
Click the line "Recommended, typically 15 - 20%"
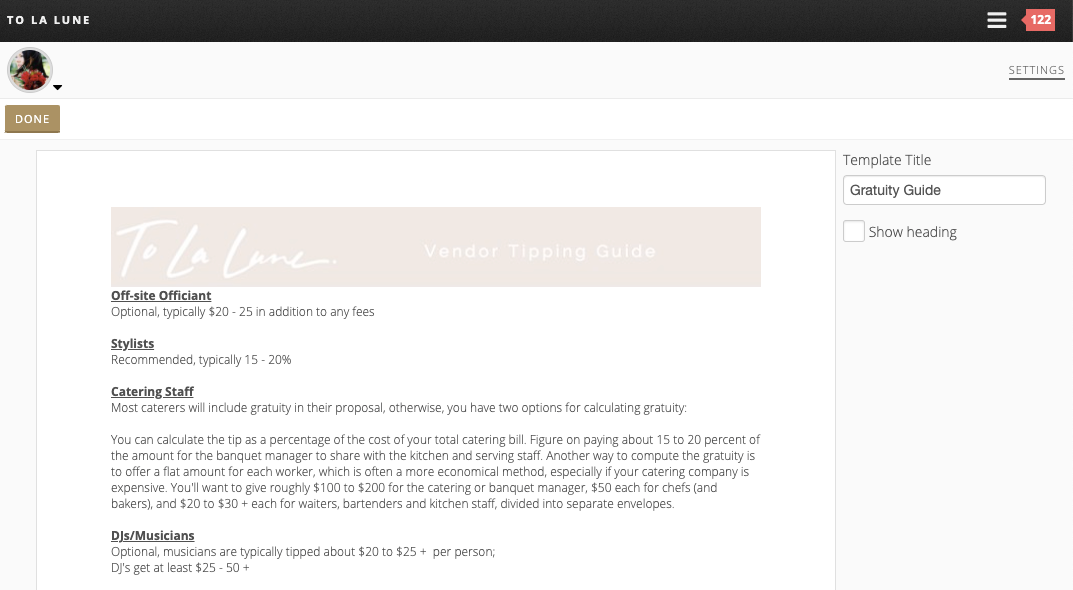201,360
